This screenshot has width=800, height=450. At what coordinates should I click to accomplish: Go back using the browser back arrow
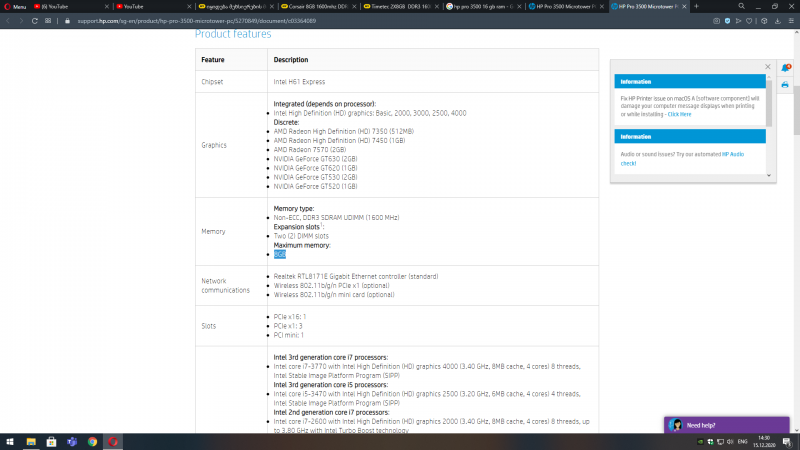(x=9, y=20)
